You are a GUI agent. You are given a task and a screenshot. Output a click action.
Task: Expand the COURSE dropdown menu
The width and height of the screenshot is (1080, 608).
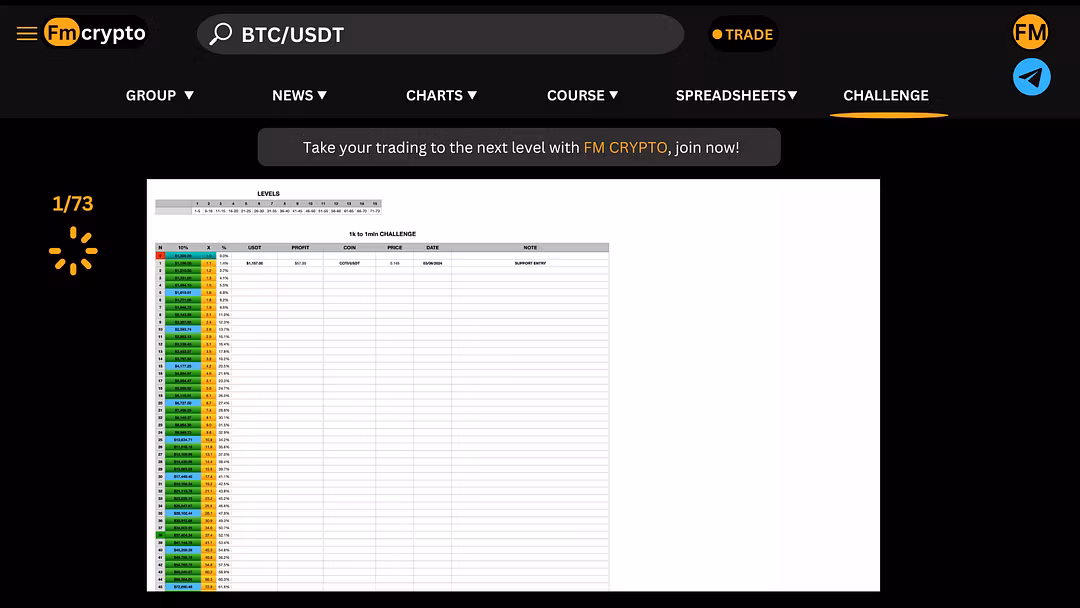point(582,95)
